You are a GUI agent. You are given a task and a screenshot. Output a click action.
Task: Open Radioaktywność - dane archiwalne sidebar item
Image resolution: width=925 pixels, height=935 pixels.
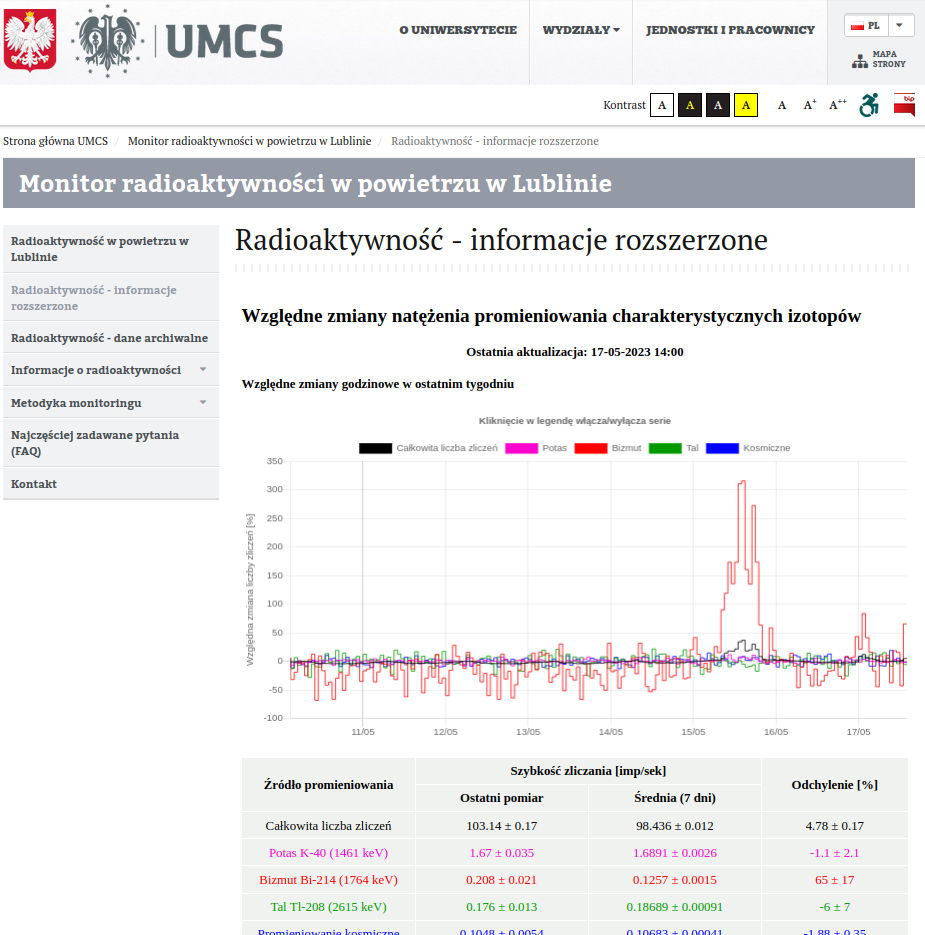(111, 338)
